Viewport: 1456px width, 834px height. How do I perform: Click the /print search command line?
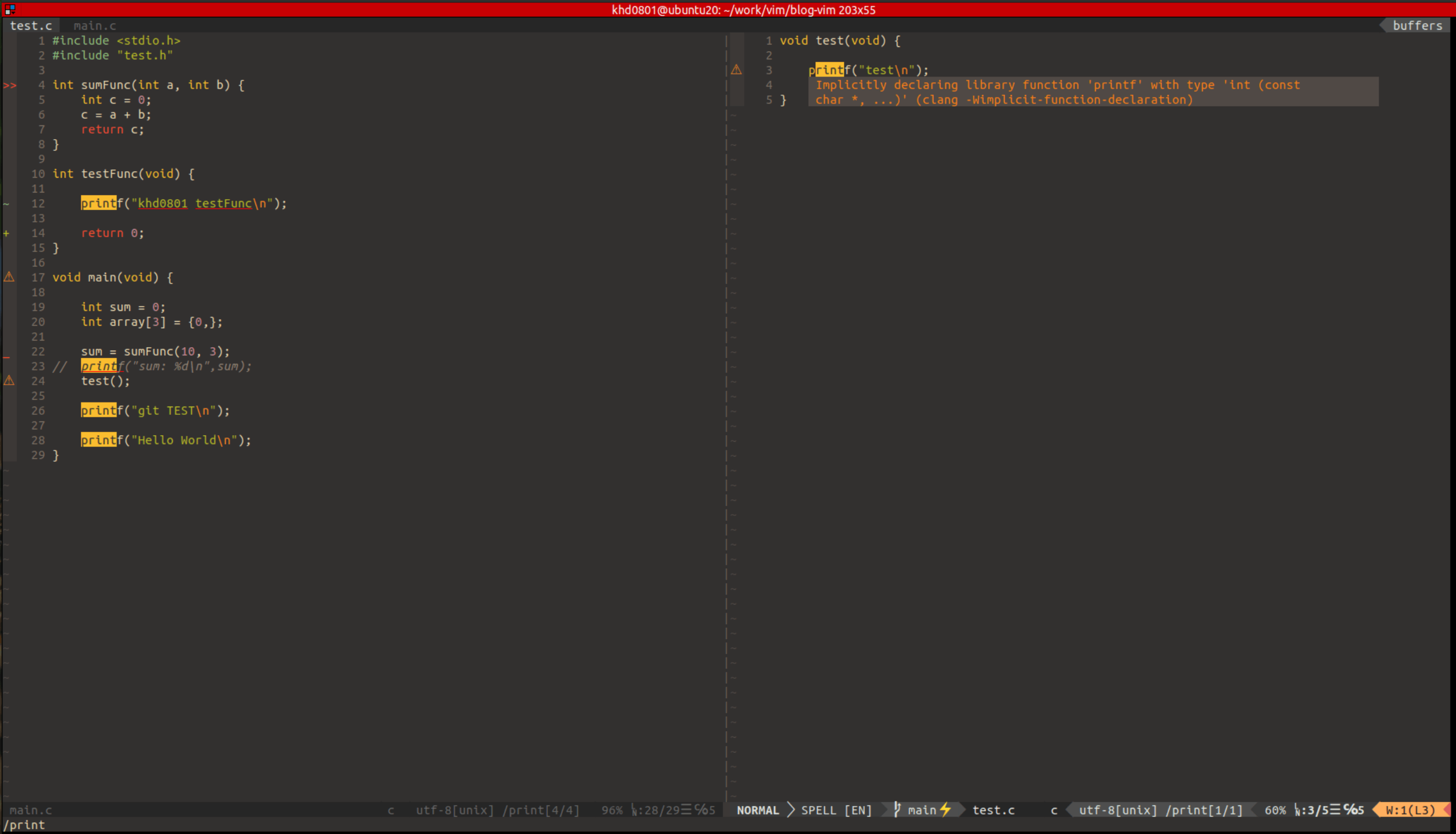click(x=24, y=825)
